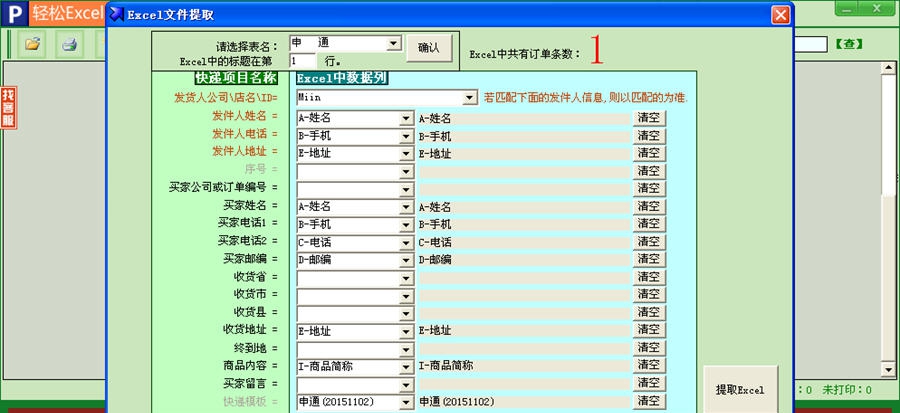This screenshot has width=900, height=413.
Task: Clear the 买家姓名 mapping with 清空
Action: (x=649, y=206)
